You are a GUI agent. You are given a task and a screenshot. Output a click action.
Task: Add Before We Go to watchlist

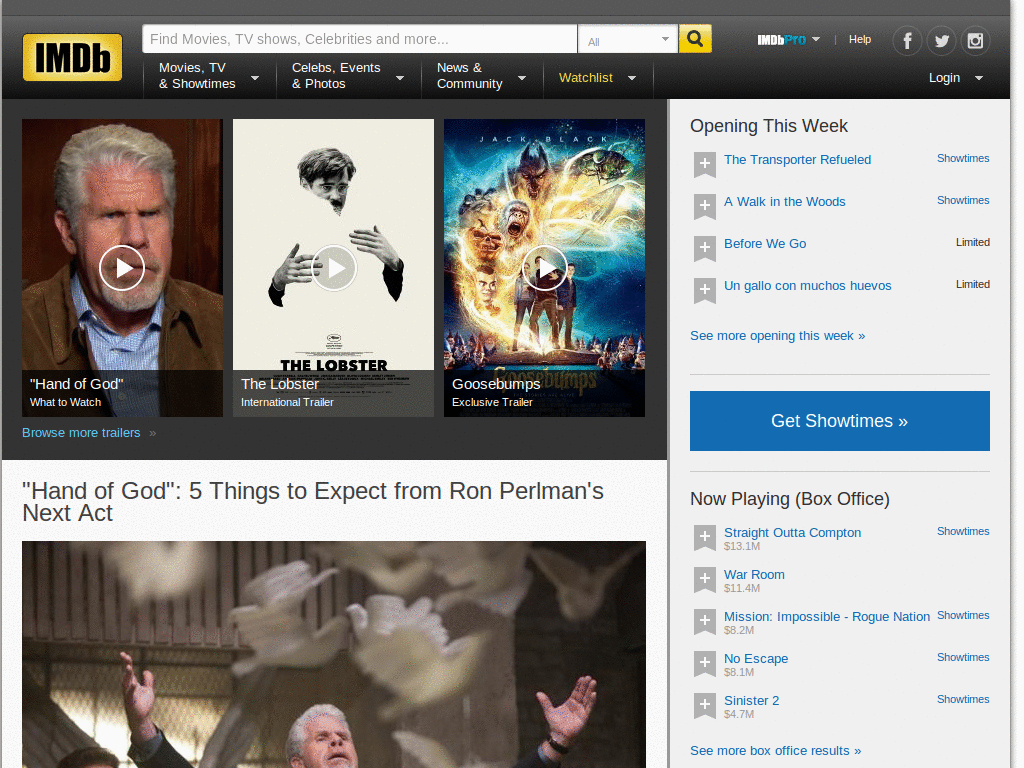point(705,248)
